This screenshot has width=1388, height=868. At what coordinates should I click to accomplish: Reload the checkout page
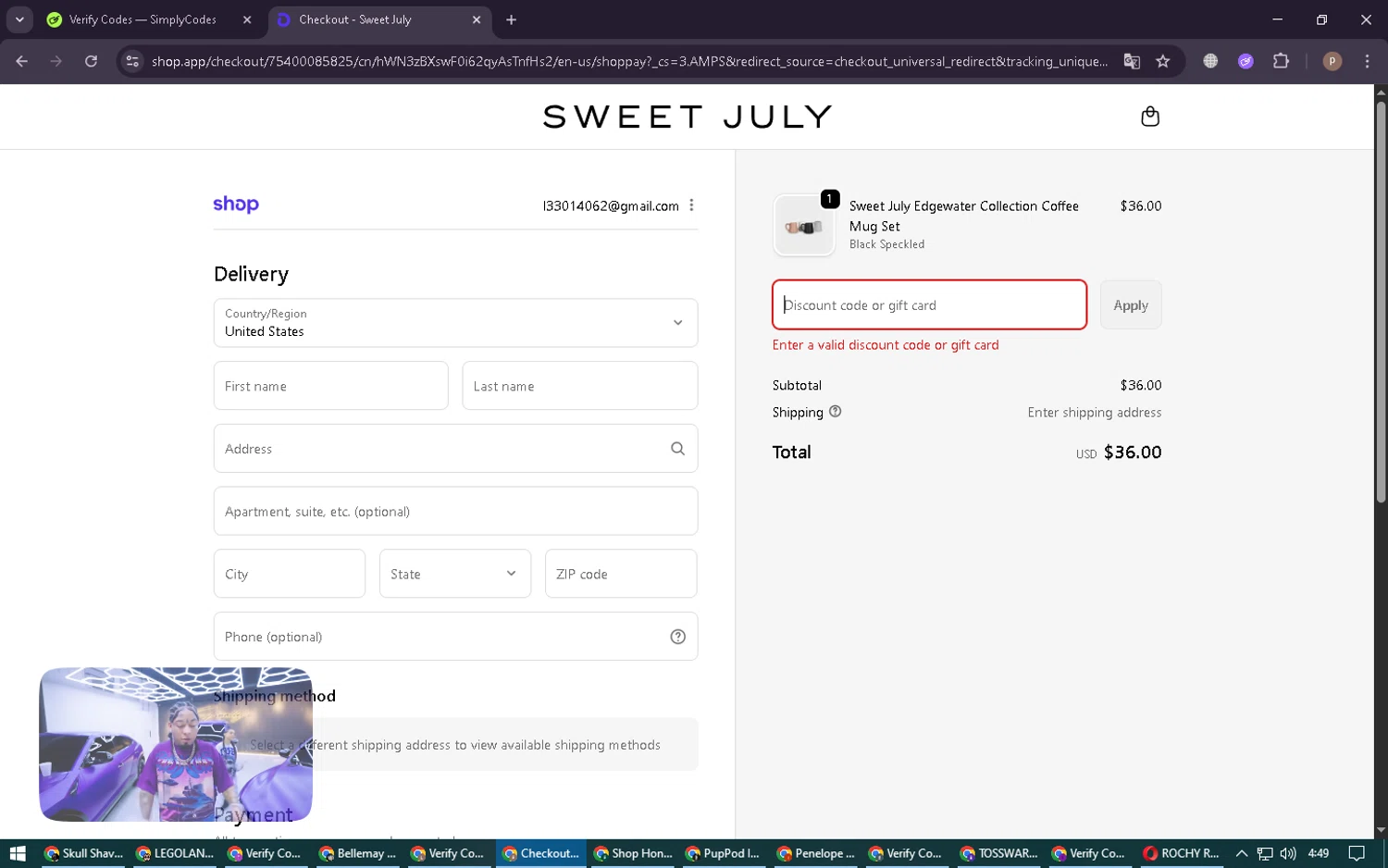(91, 61)
